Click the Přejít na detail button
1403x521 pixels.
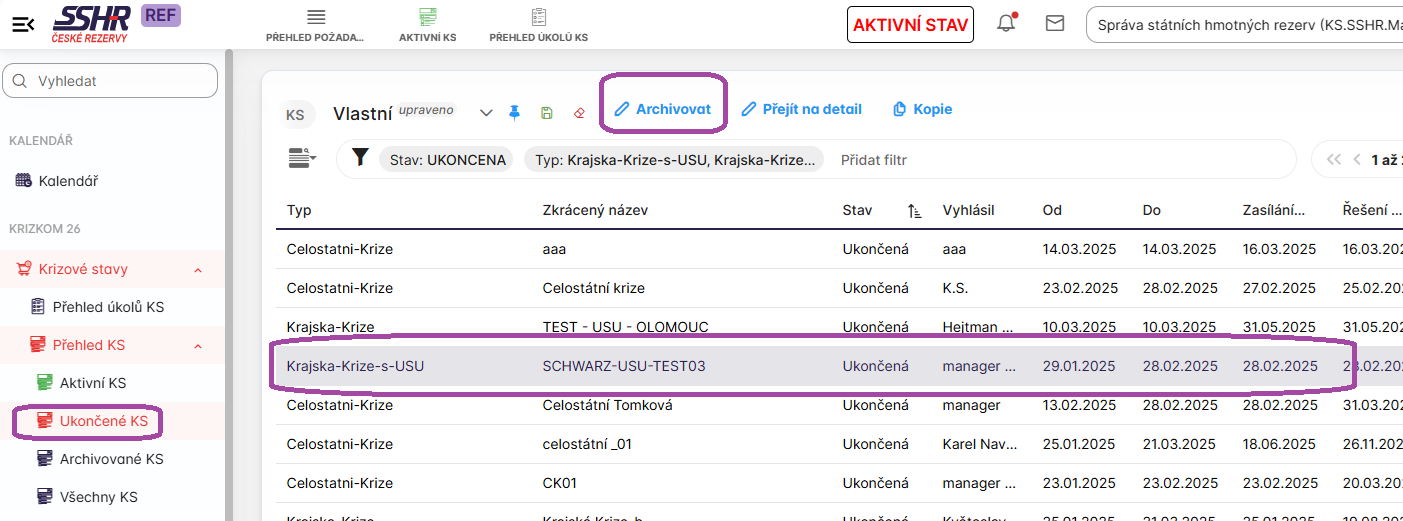tap(801, 109)
